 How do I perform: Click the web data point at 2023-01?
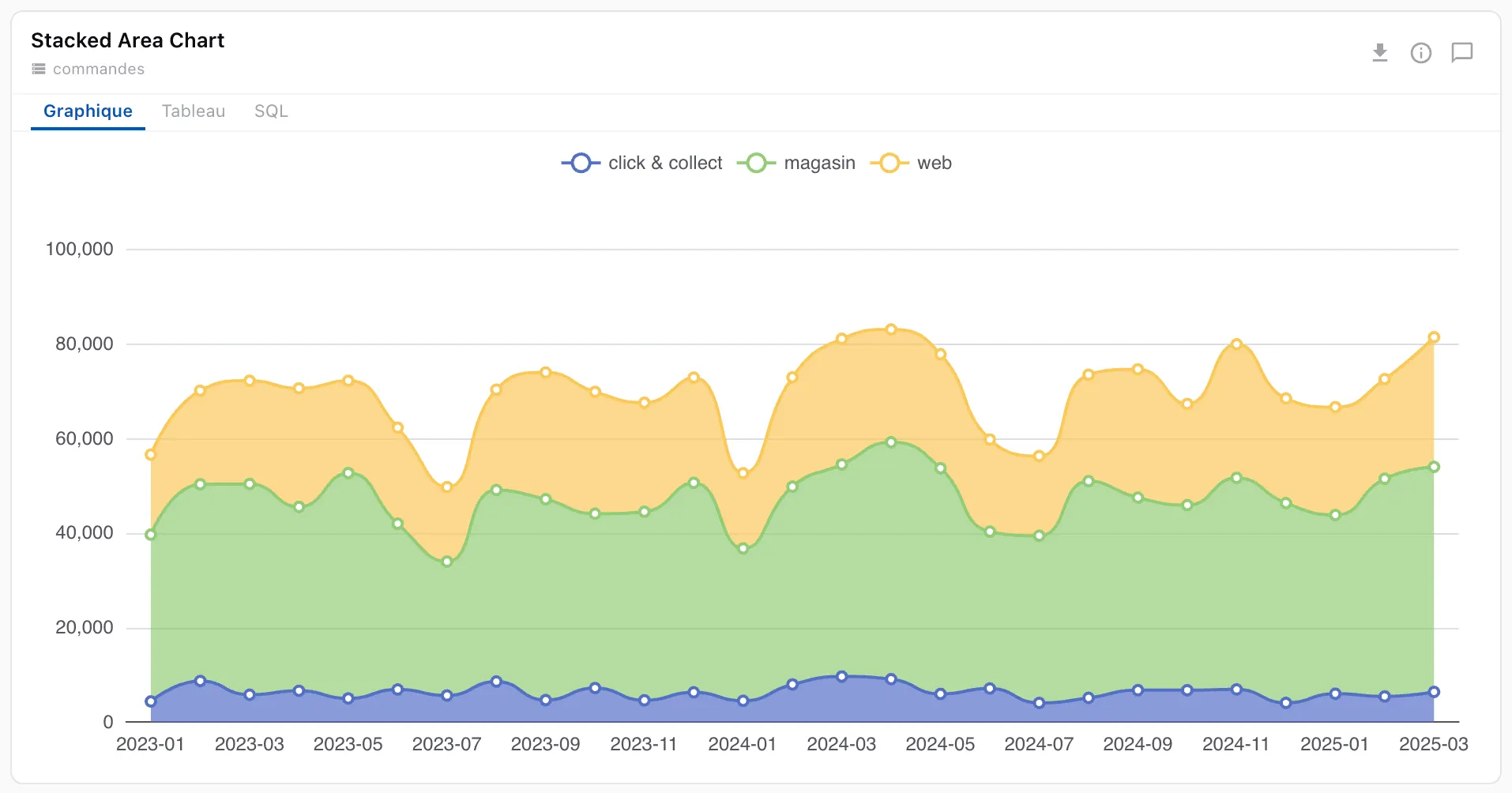click(x=151, y=455)
